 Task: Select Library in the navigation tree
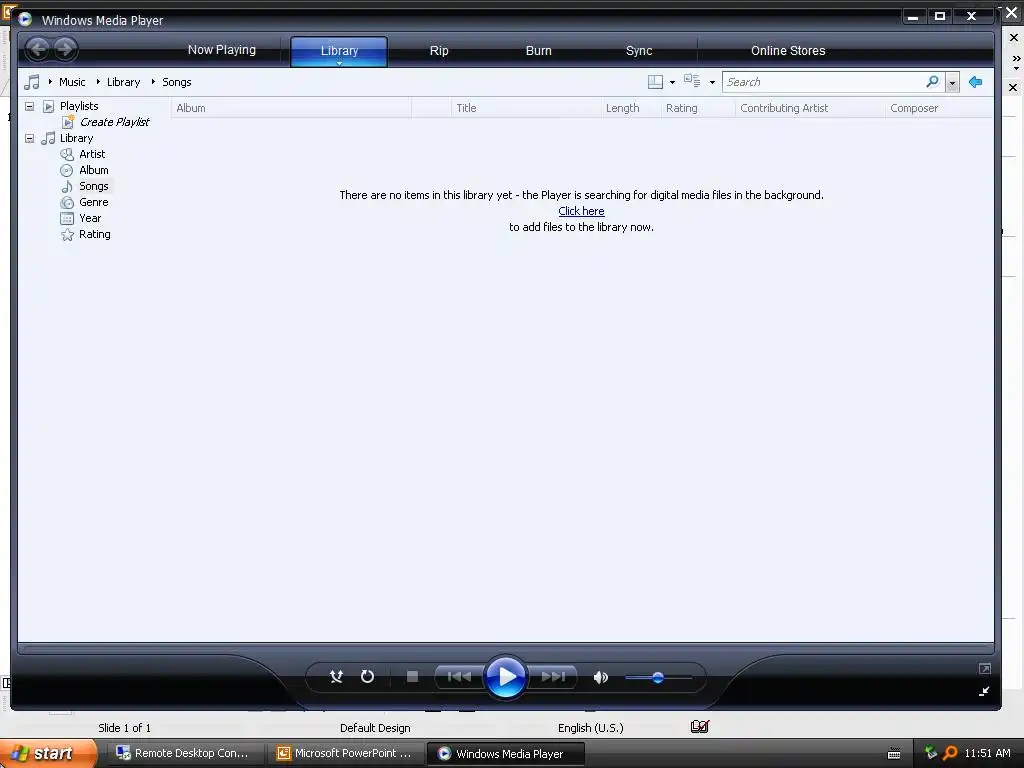76,138
